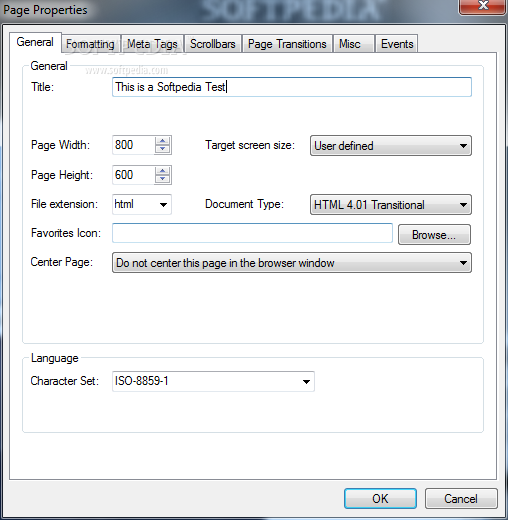
Task: Open the Target screen size dropdown
Action: [391, 146]
